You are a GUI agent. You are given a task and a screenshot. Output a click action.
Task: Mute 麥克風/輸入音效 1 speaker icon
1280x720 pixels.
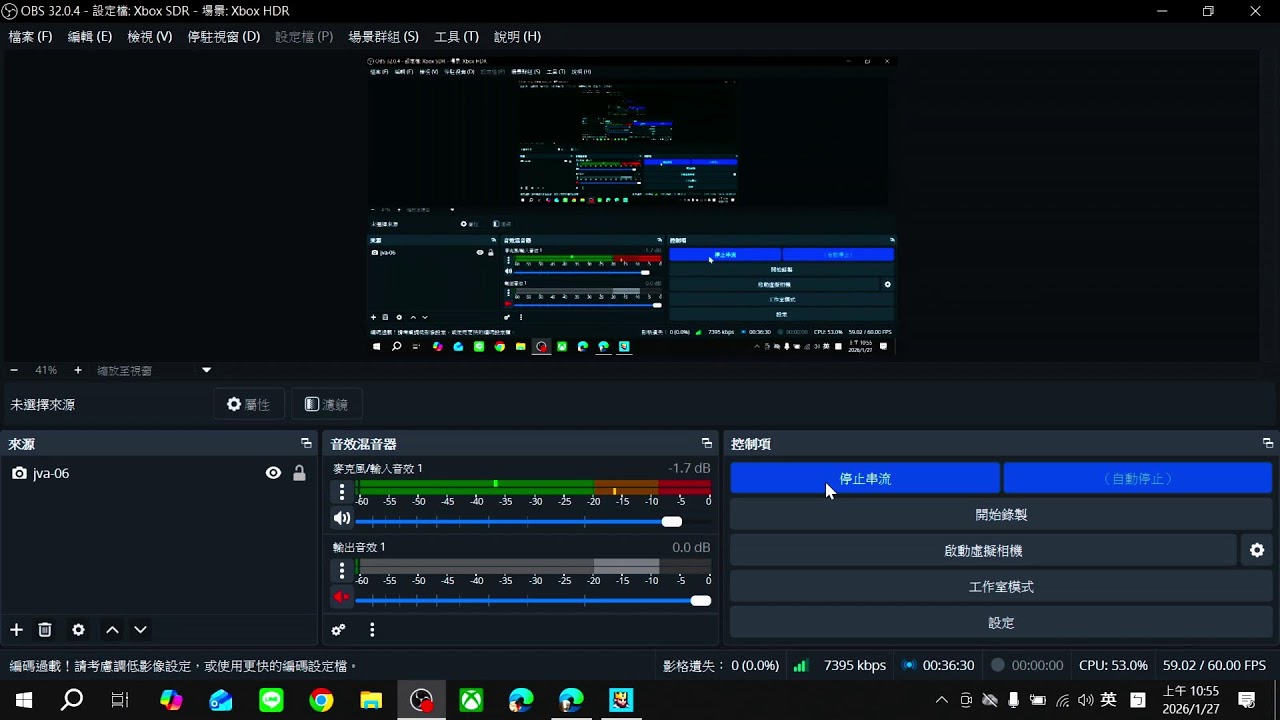point(342,519)
